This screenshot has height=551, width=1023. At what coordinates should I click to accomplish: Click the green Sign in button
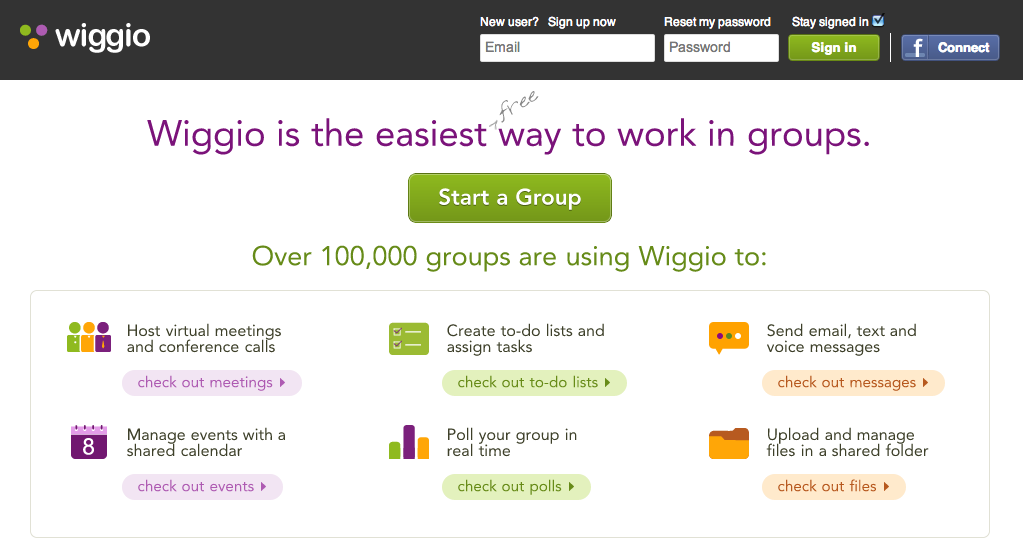click(834, 48)
